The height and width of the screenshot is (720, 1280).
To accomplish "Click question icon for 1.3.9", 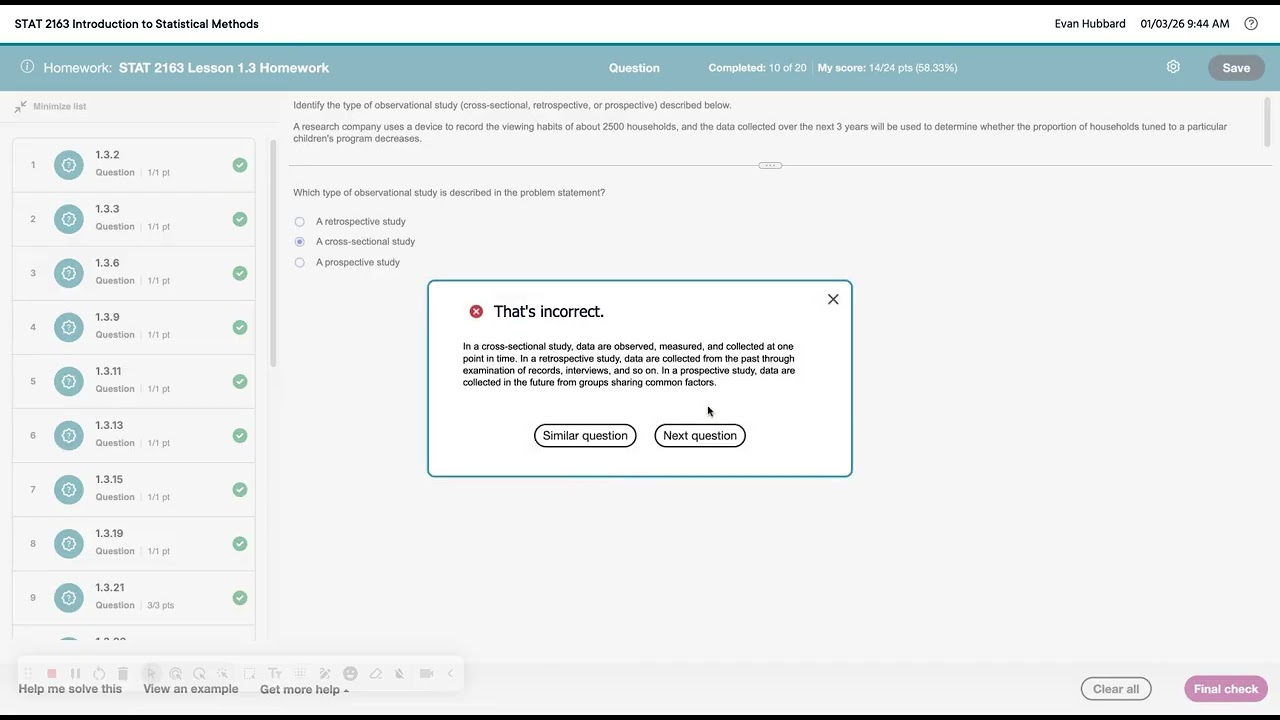I will pos(69,327).
